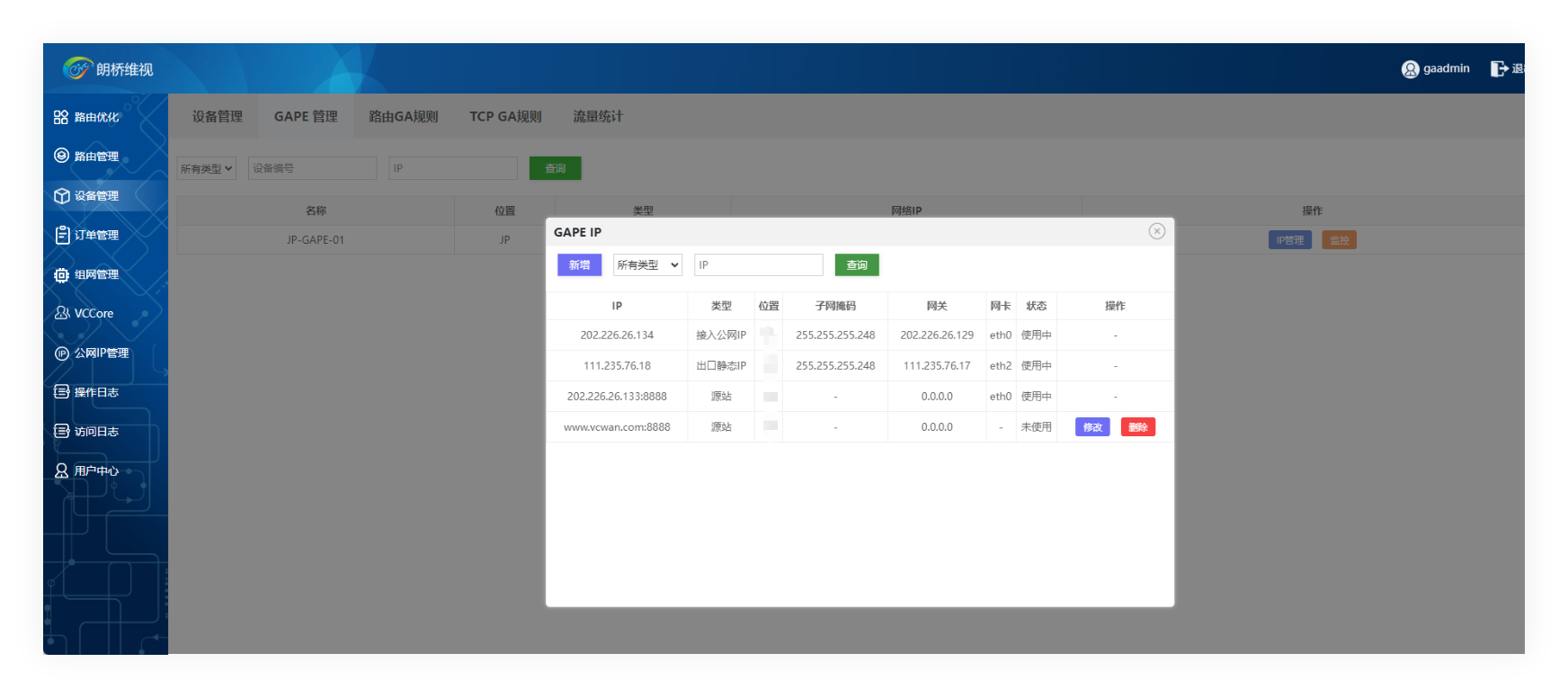Focus the IP search field in dialog
The image size is (1568, 698).
click(758, 265)
